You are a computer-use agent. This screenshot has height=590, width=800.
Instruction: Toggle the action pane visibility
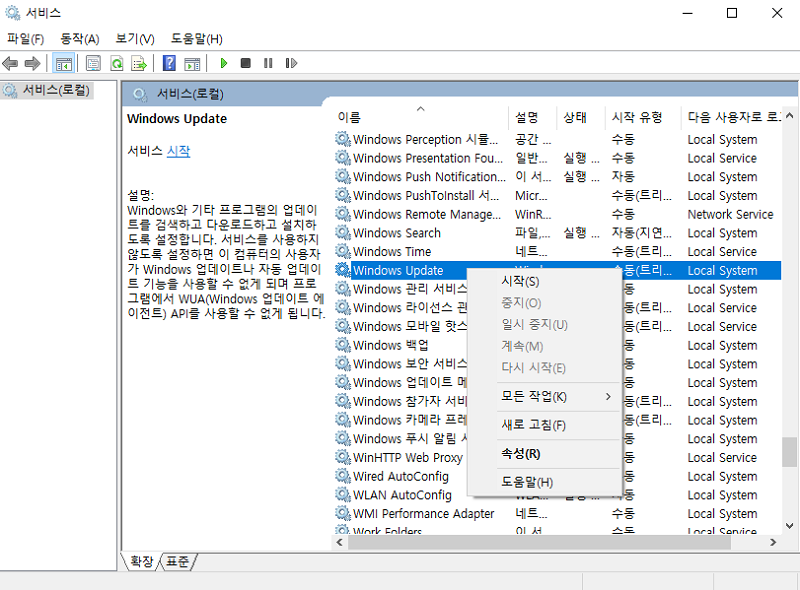pos(192,63)
